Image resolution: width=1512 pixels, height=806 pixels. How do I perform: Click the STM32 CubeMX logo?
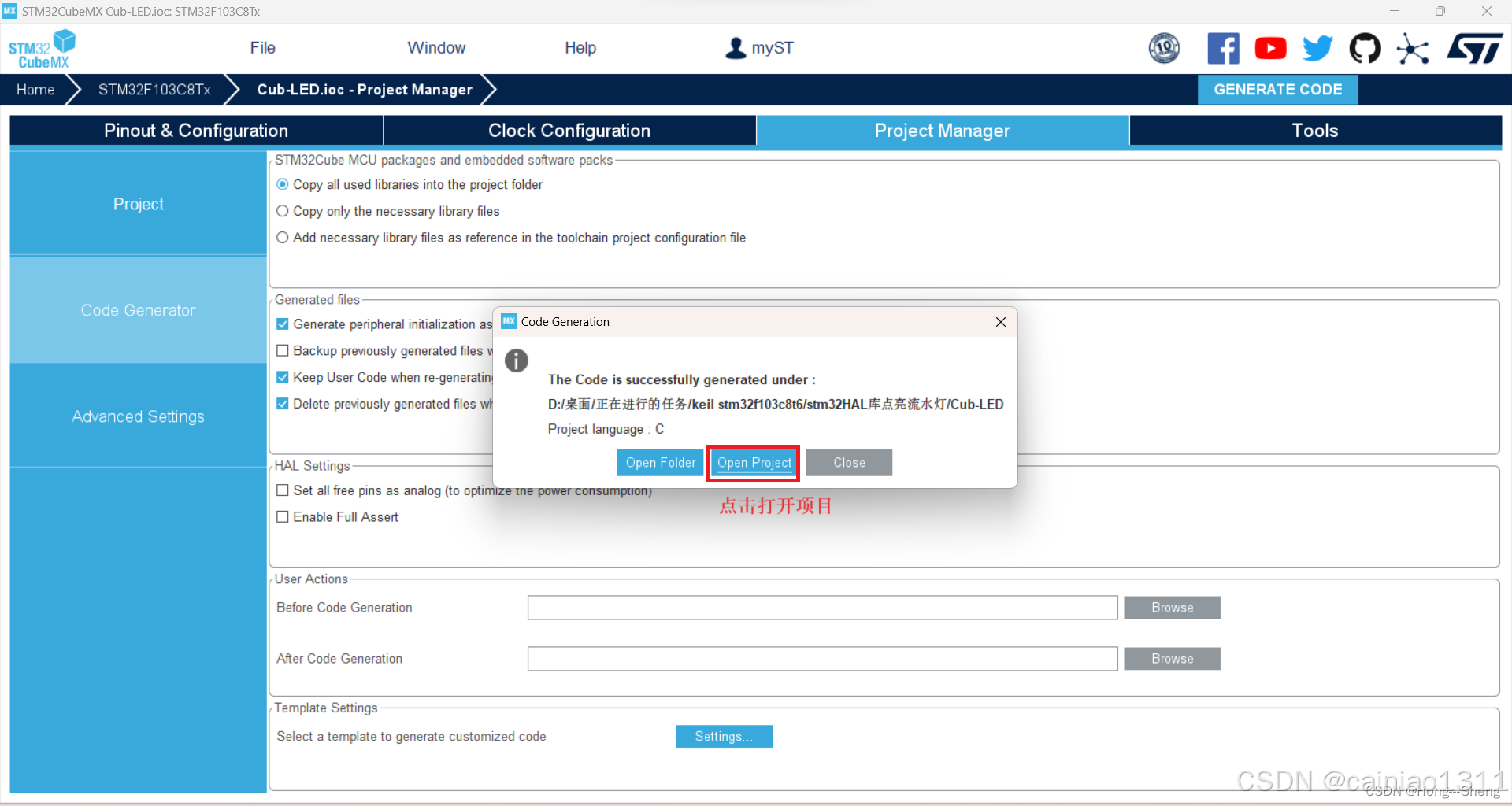click(42, 49)
